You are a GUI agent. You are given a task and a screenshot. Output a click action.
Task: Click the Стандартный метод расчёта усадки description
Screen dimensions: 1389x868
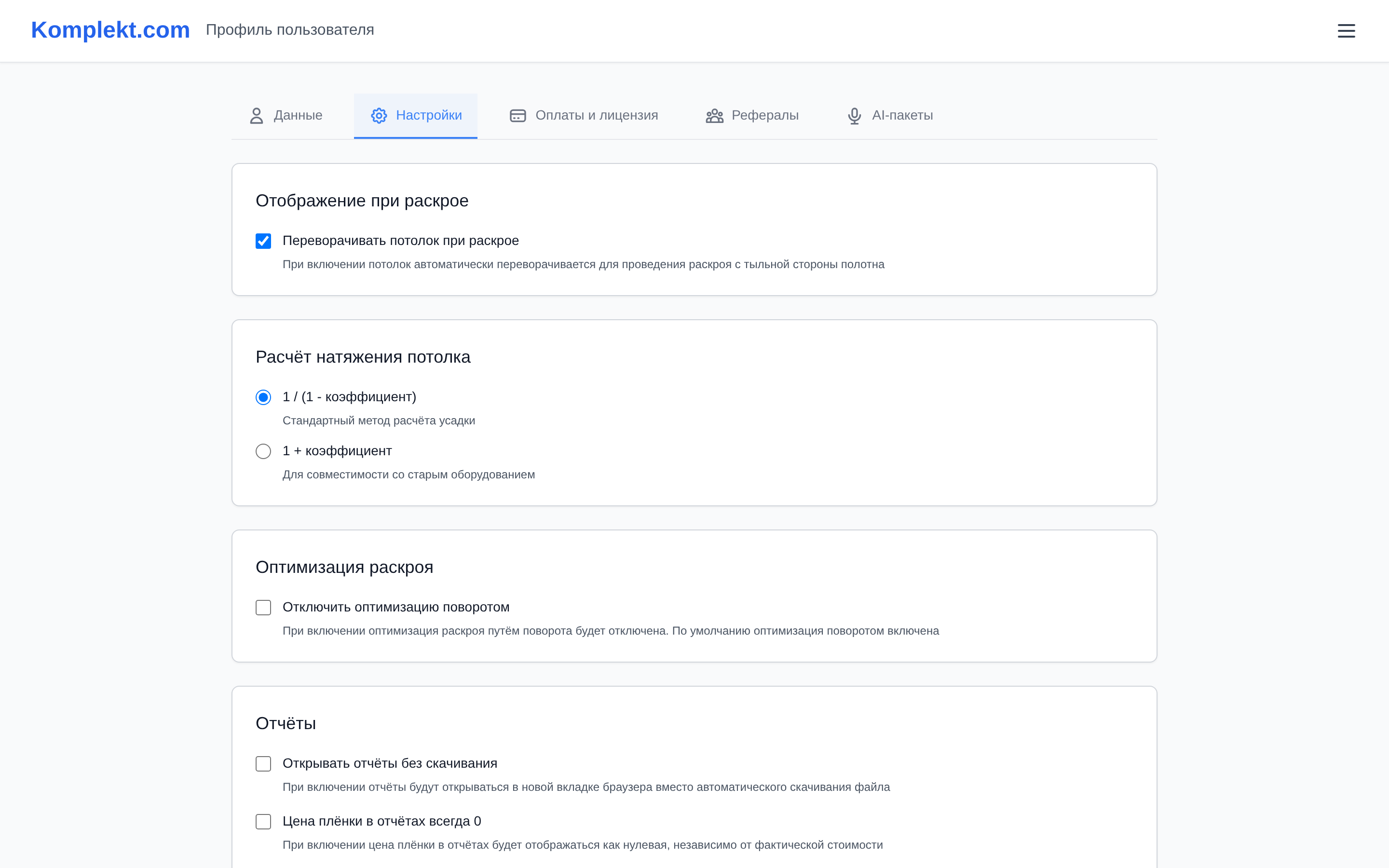point(379,421)
